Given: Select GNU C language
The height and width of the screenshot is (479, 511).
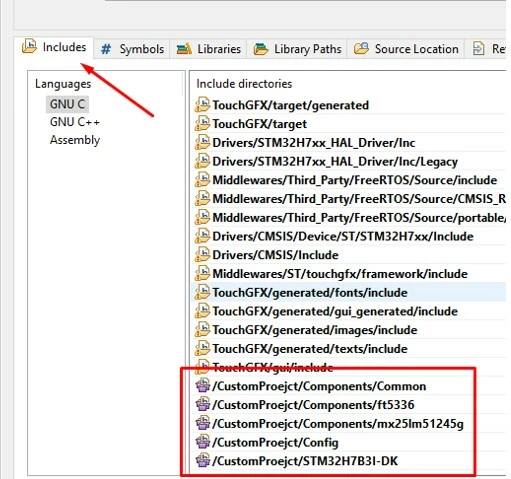Looking at the screenshot, I should (67, 104).
